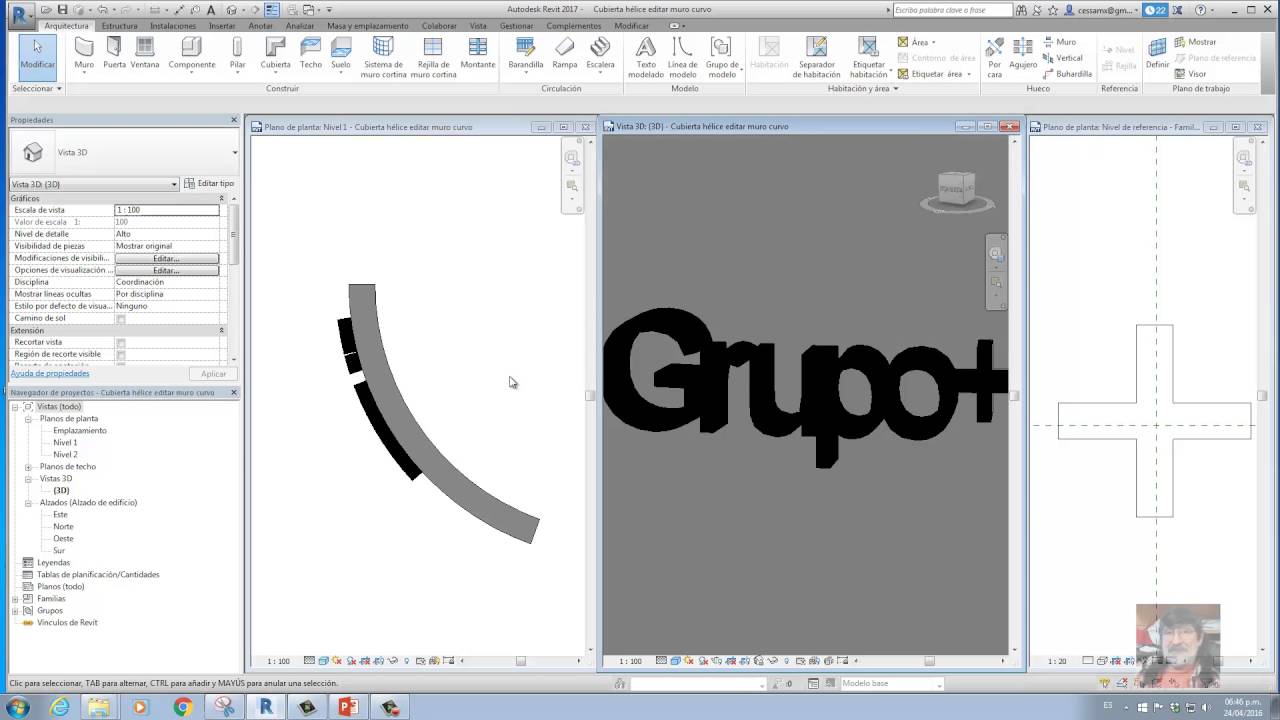The width and height of the screenshot is (1280, 720).
Task: Expand the Planos de techo node
Action: pyautogui.click(x=28, y=467)
